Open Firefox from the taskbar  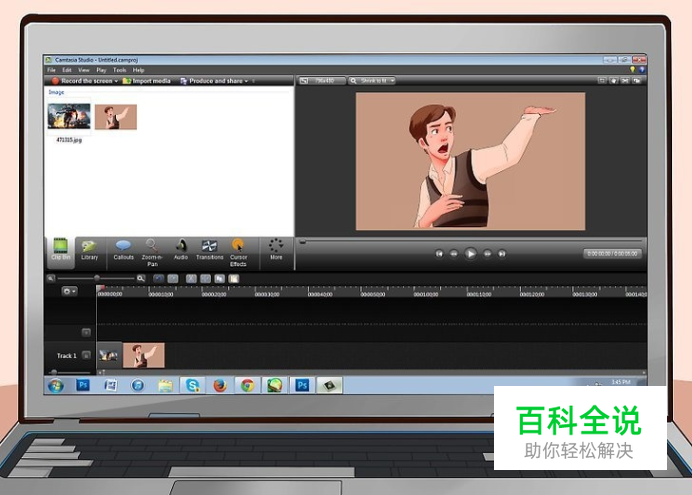(x=220, y=386)
